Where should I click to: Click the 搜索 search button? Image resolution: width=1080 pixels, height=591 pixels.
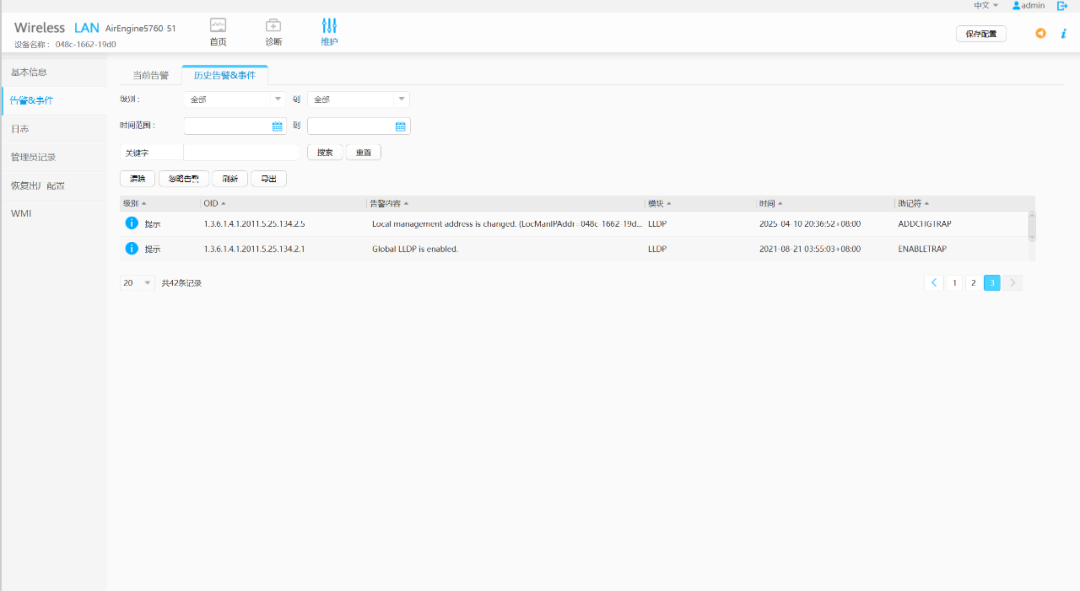pyautogui.click(x=324, y=153)
